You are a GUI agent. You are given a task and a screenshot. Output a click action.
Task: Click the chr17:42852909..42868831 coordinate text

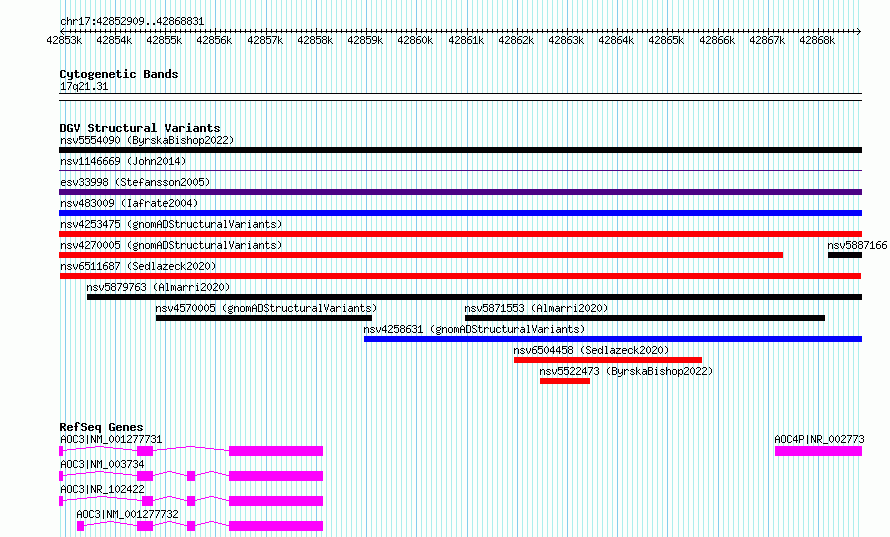pyautogui.click(x=132, y=21)
